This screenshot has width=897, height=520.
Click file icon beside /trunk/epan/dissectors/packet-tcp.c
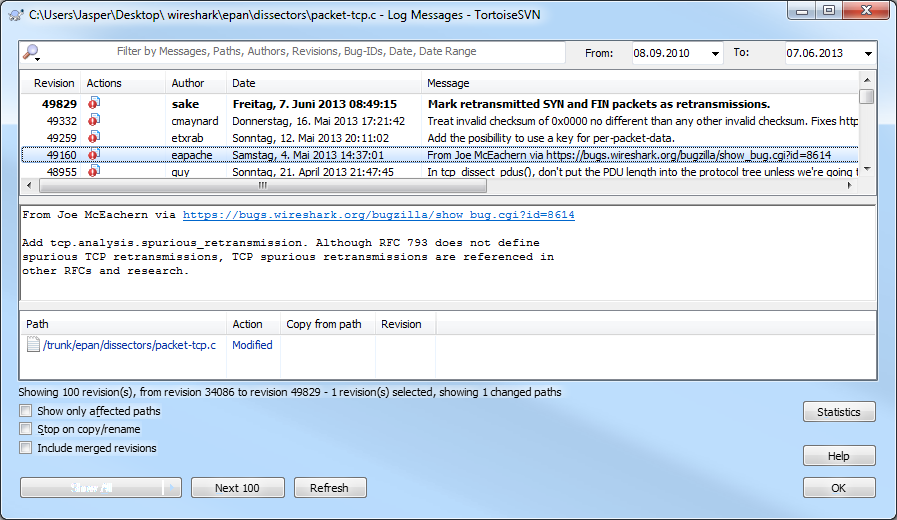tap(34, 344)
